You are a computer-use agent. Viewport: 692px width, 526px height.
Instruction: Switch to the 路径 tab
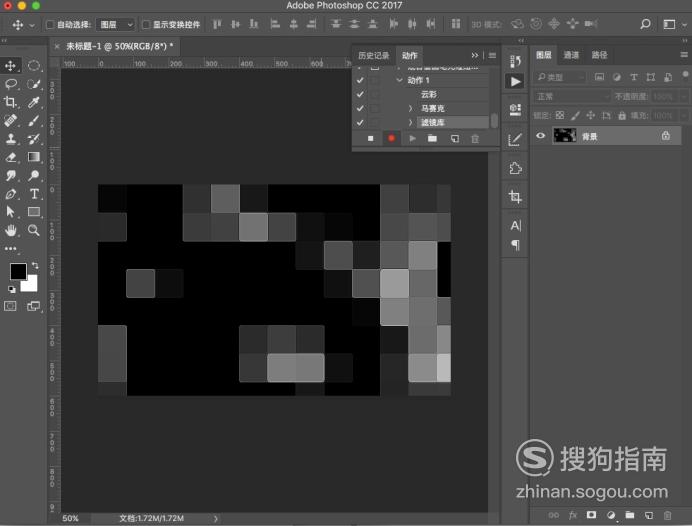(599, 55)
